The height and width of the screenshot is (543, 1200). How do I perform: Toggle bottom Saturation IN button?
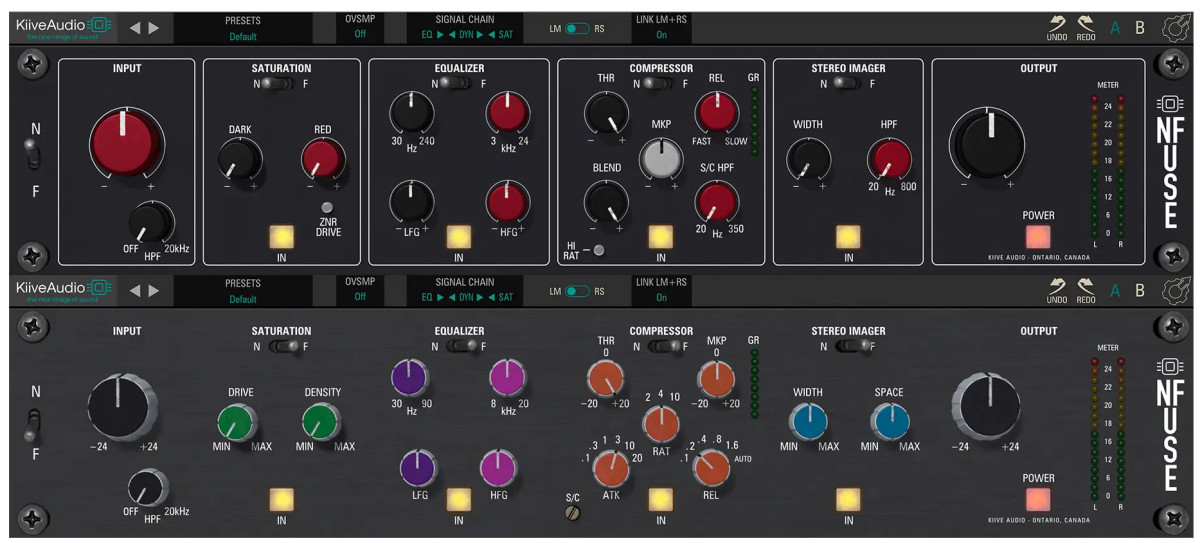coord(281,499)
